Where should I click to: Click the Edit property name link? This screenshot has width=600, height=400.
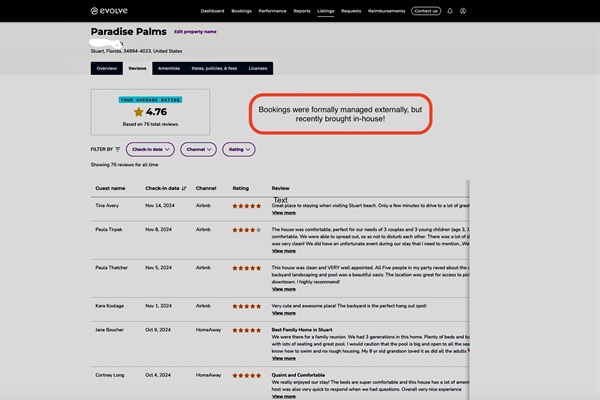(195, 32)
